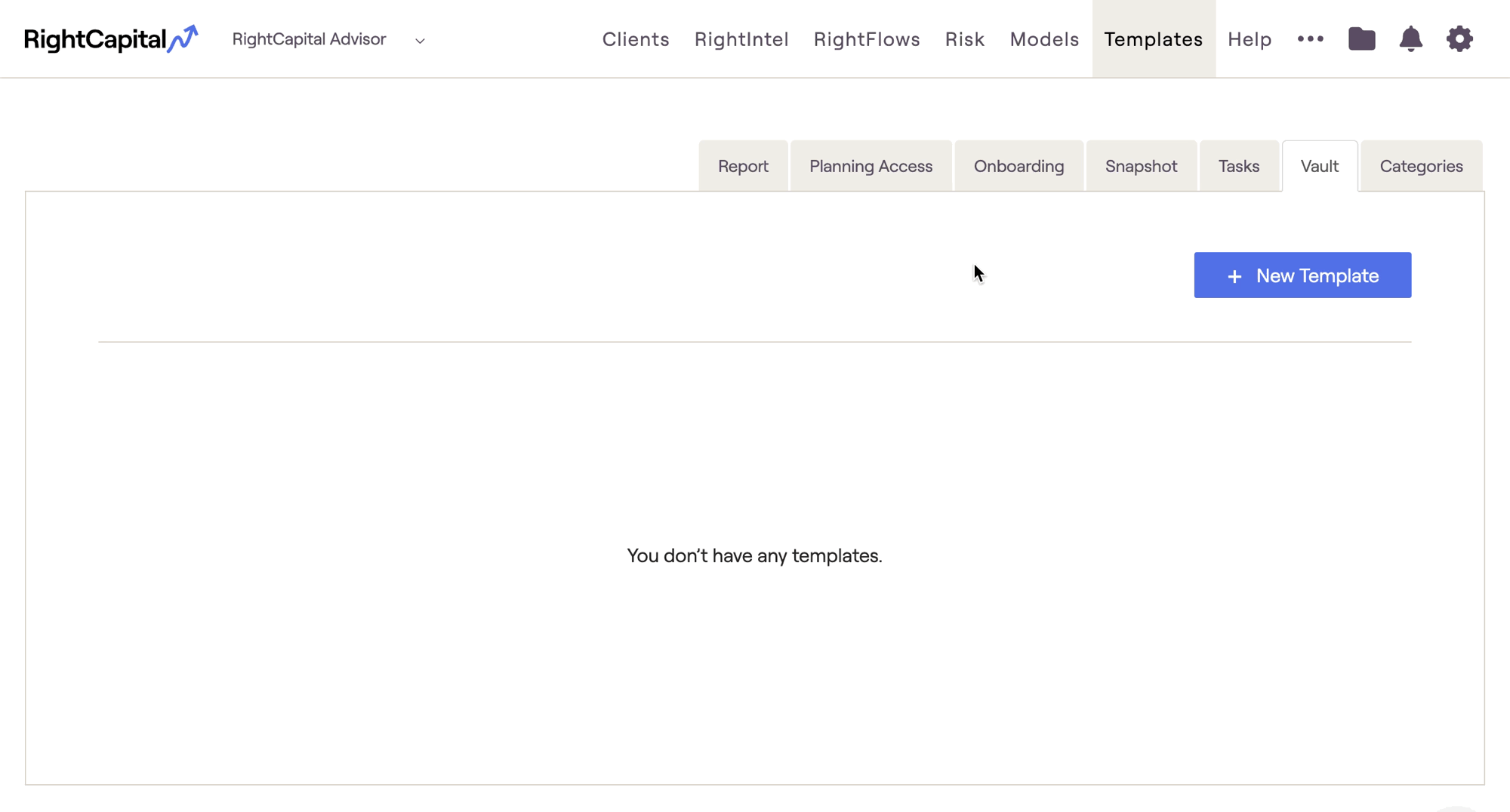Open the settings gear icon
The height and width of the screenshot is (812, 1510).
pyautogui.click(x=1459, y=38)
